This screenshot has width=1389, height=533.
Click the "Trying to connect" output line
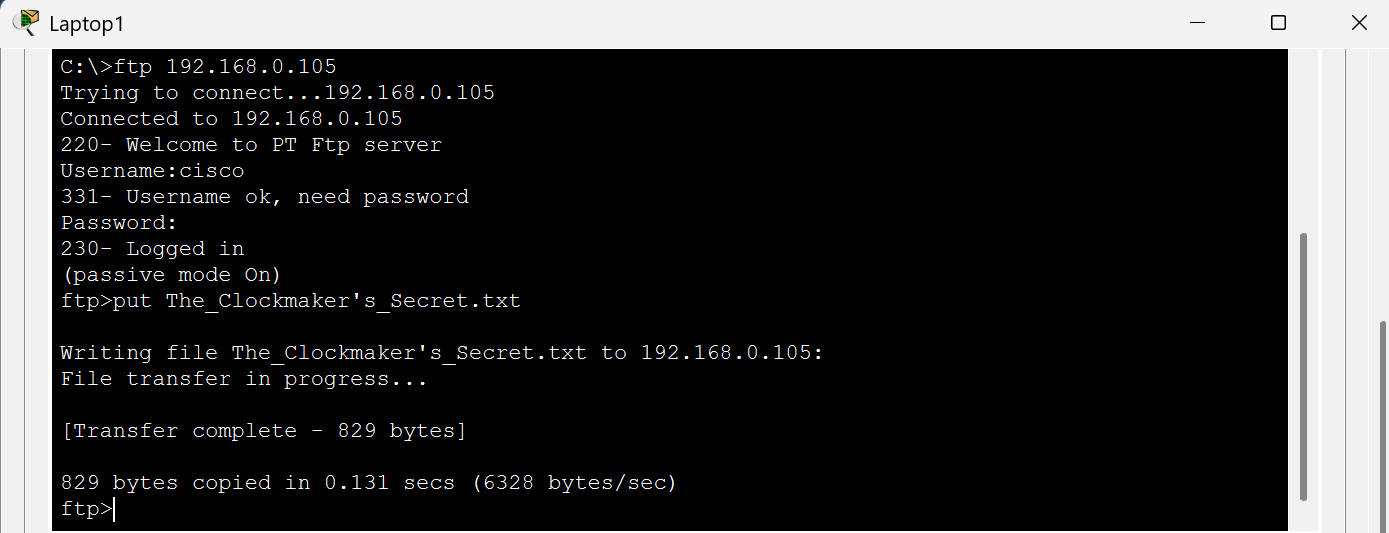click(x=277, y=93)
